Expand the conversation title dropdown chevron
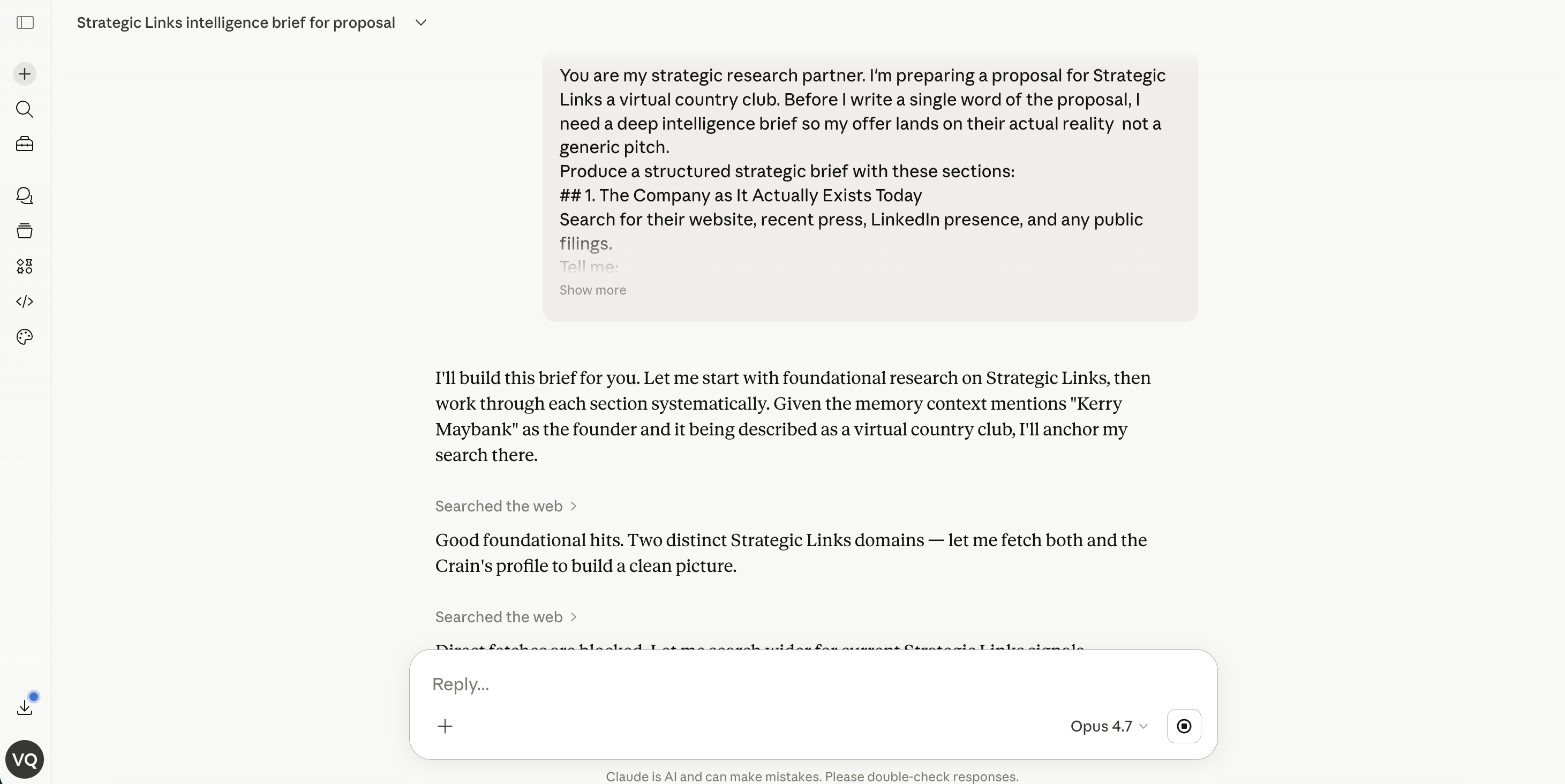Screen dimensions: 1565x784 click(x=421, y=23)
